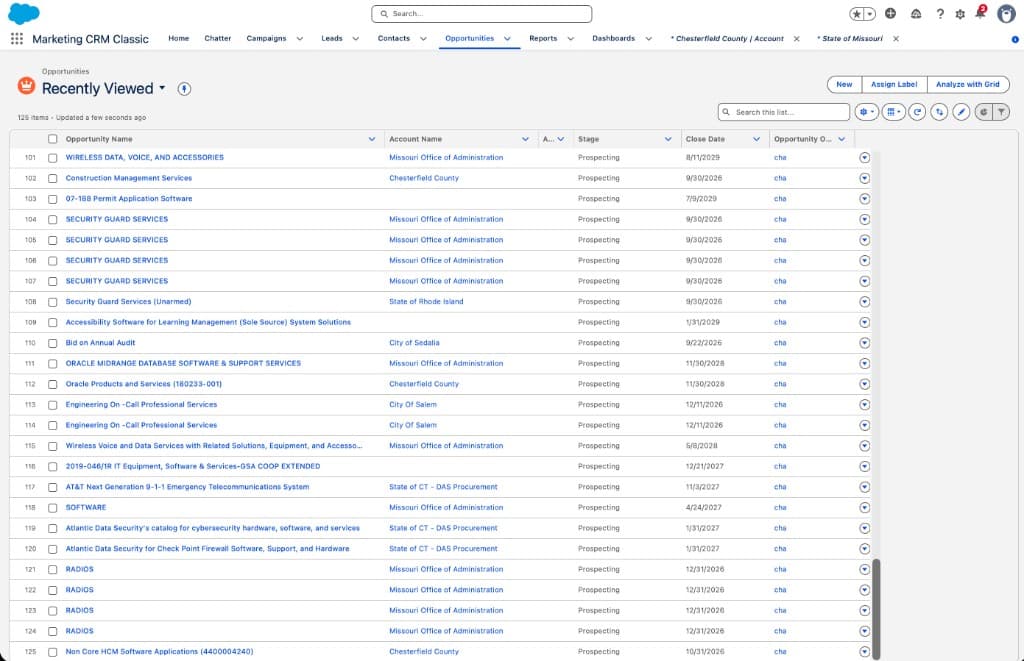Screen dimensions: 1024x661
Task: Check the WIRELESS DATA, VOICE, AND ACCESSORIES row
Action: [x=53, y=158]
